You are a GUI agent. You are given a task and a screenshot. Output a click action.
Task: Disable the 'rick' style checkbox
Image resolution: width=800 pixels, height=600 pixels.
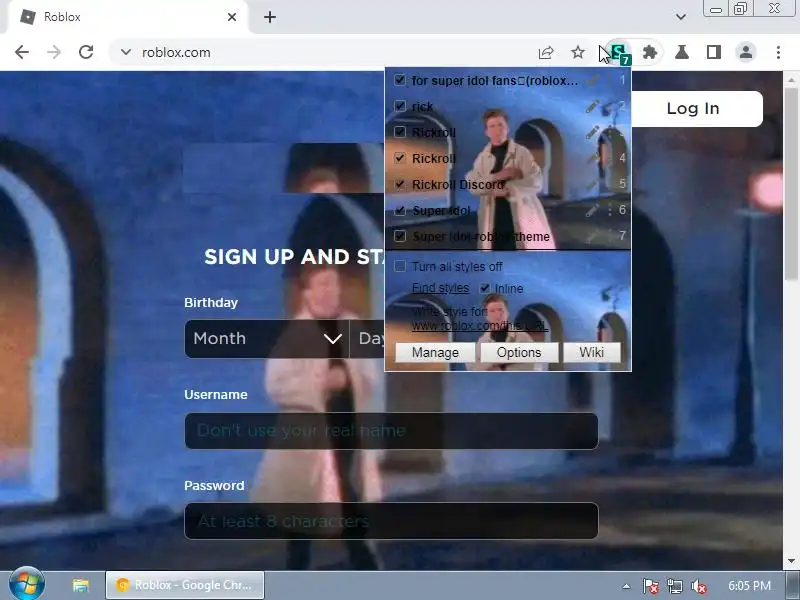pyautogui.click(x=400, y=106)
